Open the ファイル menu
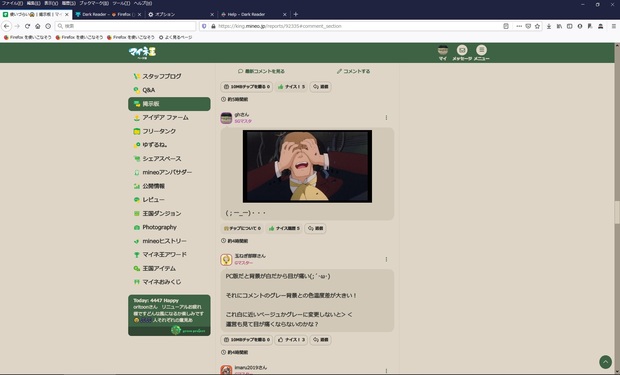The image size is (620, 375). click(x=12, y=3)
